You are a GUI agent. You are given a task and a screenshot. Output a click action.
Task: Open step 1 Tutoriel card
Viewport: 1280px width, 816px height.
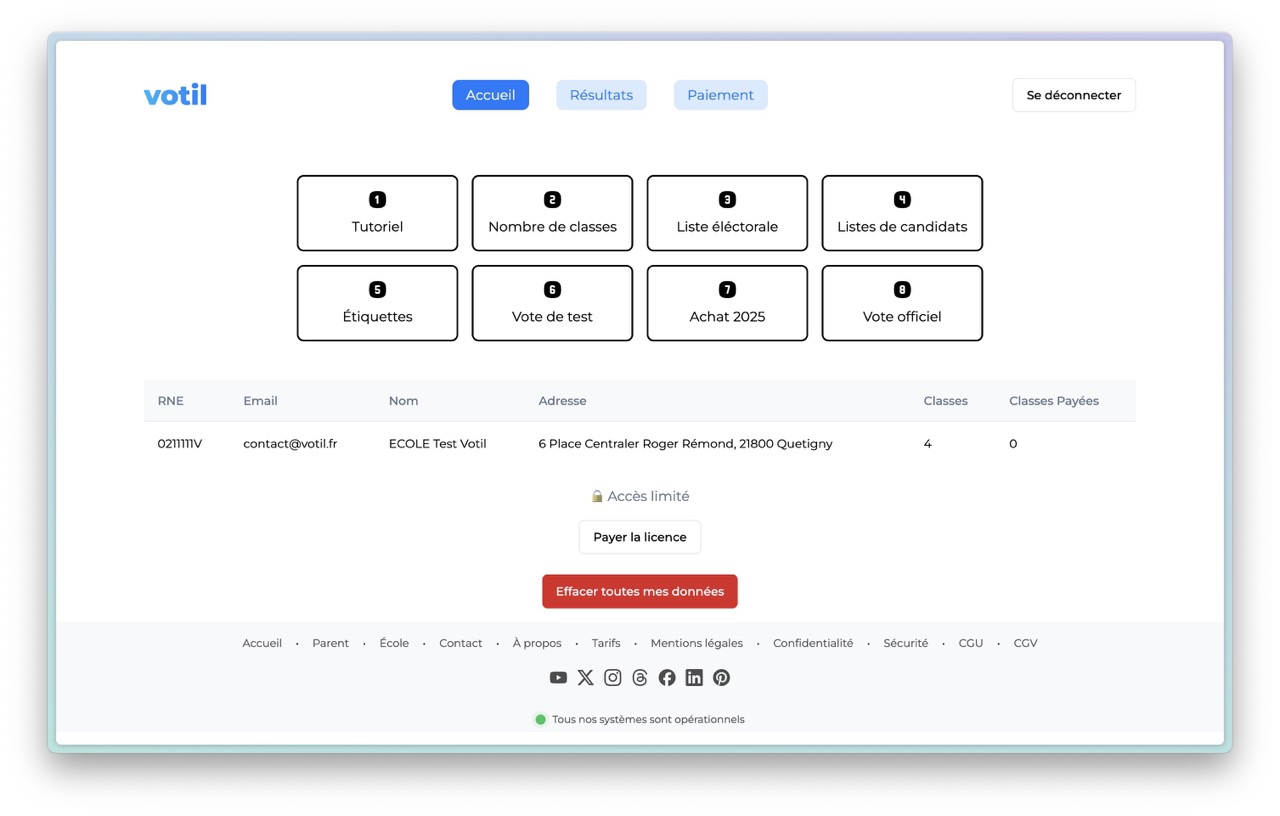[377, 213]
